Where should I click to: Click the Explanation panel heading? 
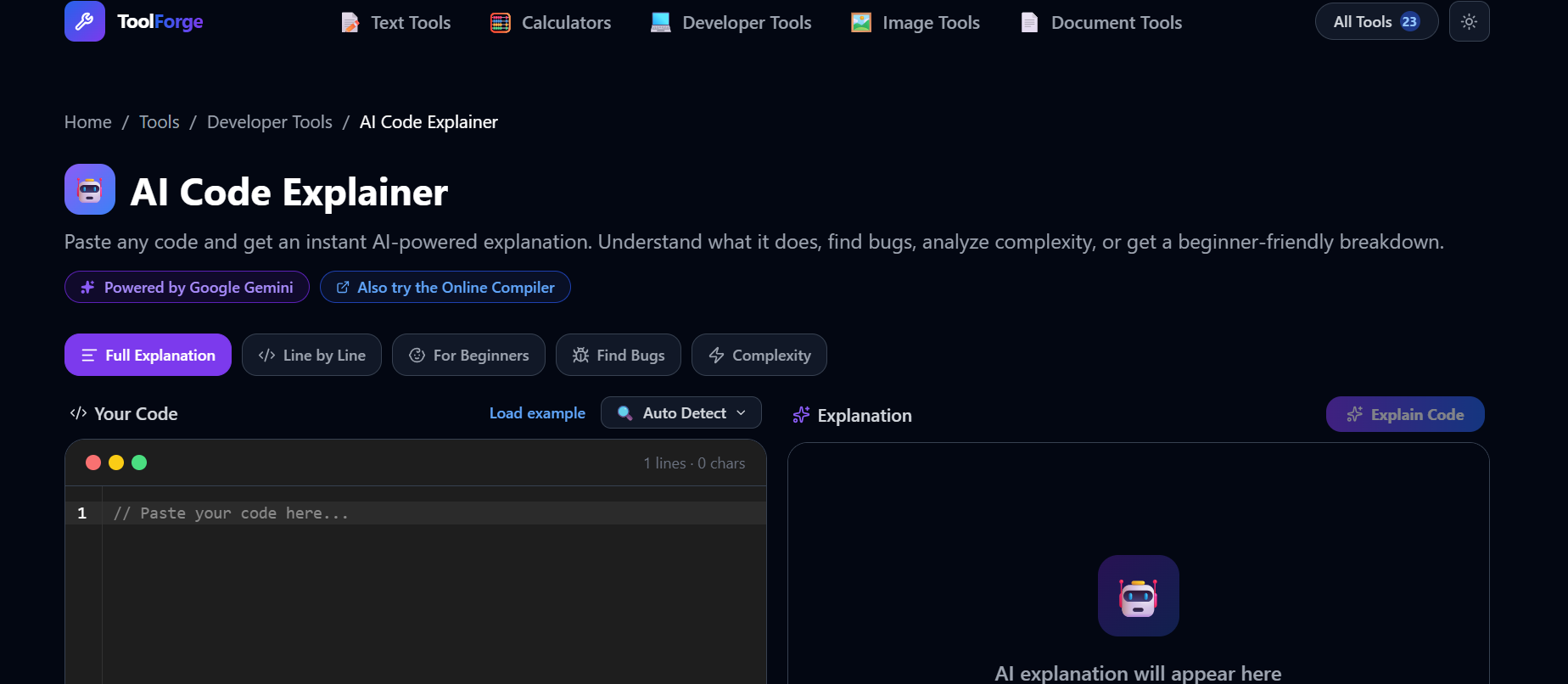pos(865,416)
